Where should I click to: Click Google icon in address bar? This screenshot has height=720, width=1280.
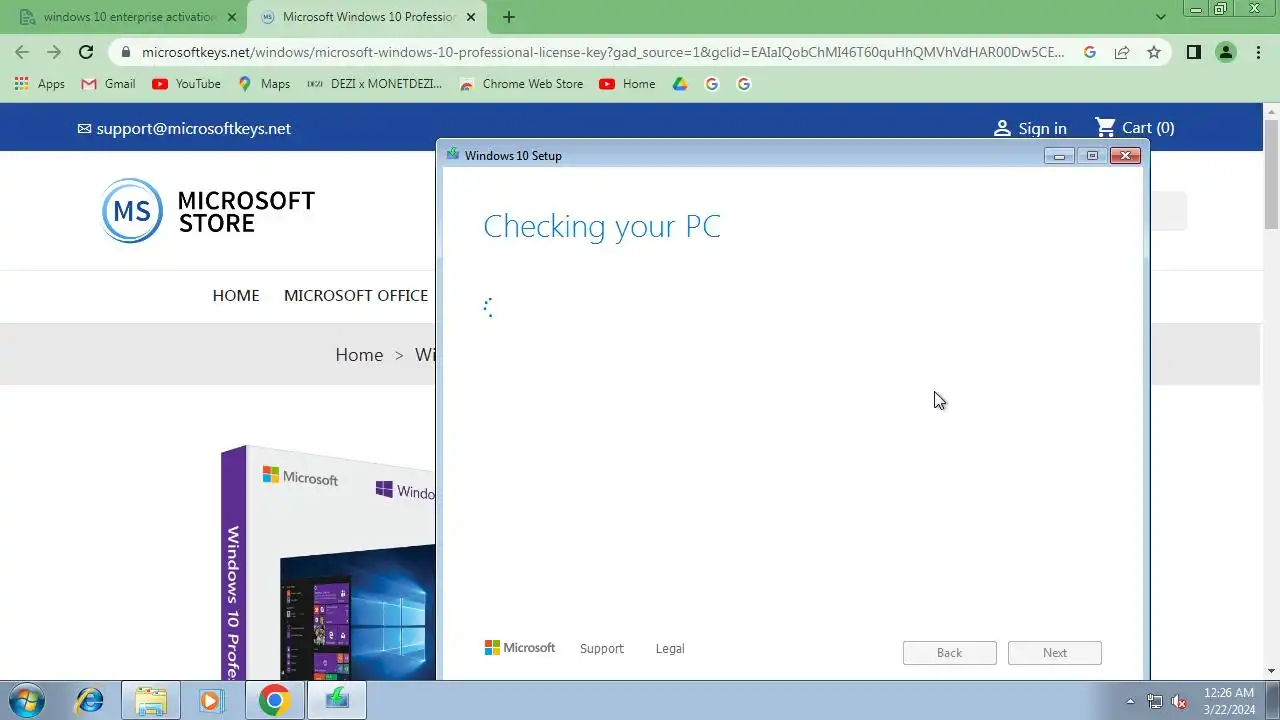(1090, 52)
